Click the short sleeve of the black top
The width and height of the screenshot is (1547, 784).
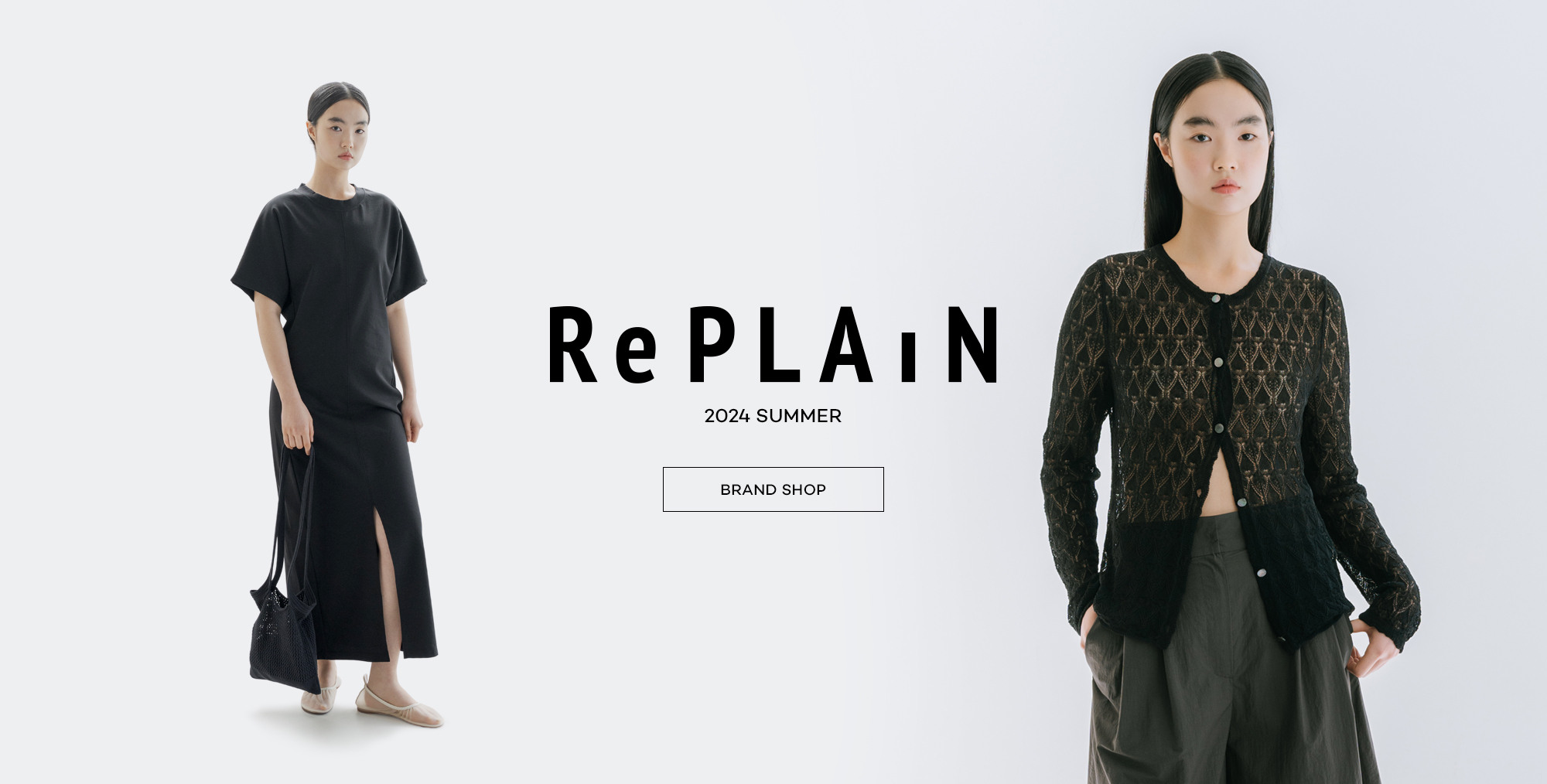coord(259,259)
